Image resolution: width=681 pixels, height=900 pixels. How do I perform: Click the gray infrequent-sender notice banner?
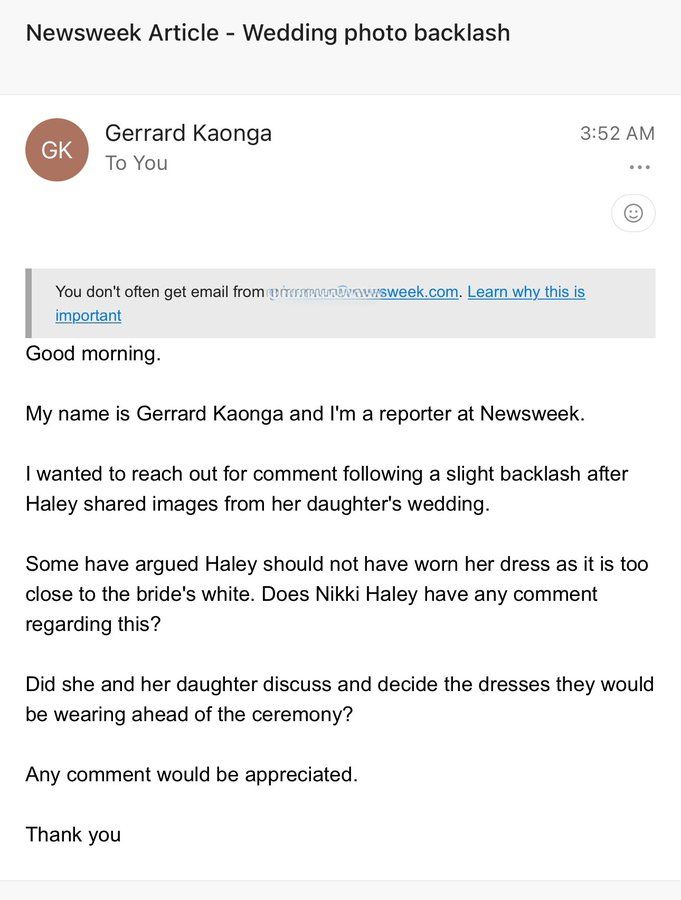[x=340, y=303]
